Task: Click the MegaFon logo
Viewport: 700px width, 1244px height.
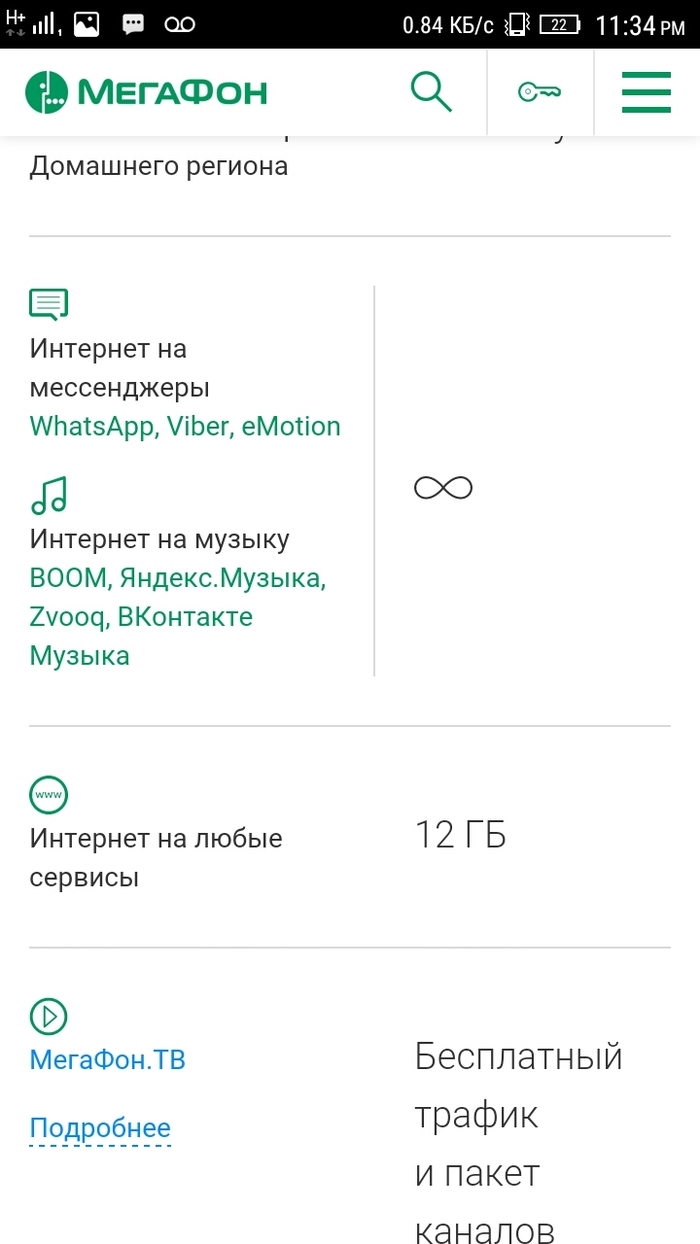Action: (146, 93)
